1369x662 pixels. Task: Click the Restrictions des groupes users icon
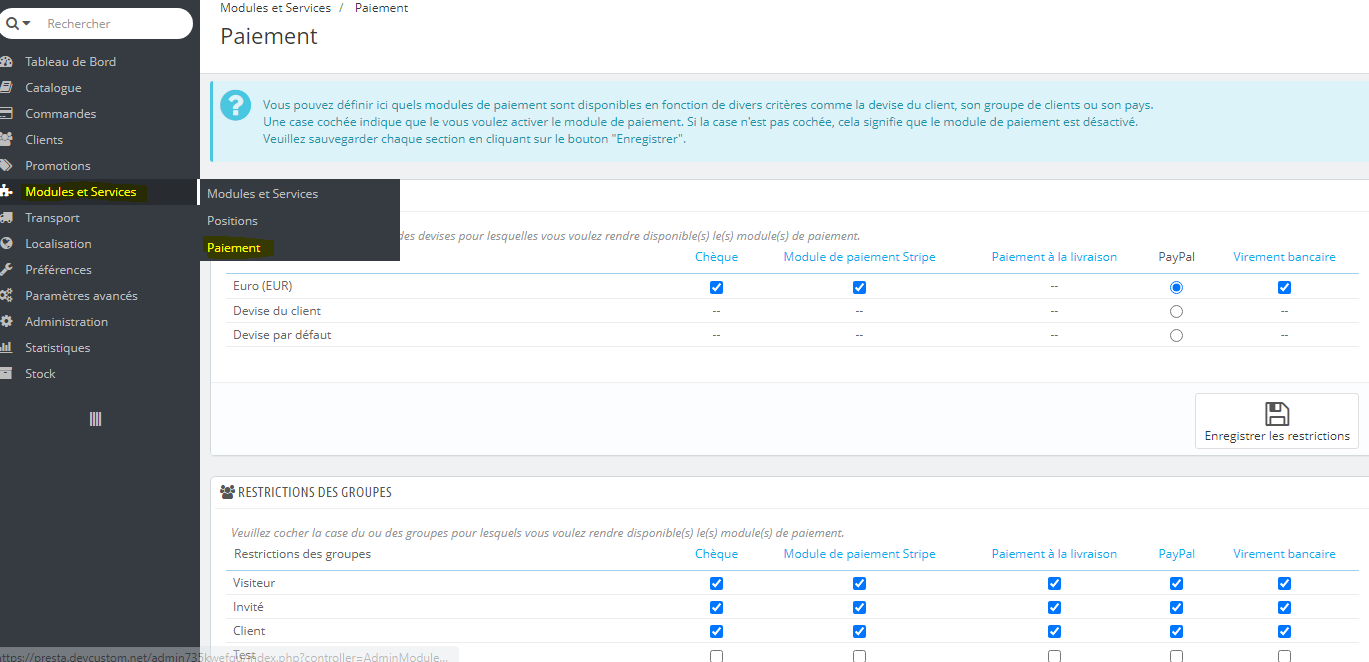pos(227,492)
